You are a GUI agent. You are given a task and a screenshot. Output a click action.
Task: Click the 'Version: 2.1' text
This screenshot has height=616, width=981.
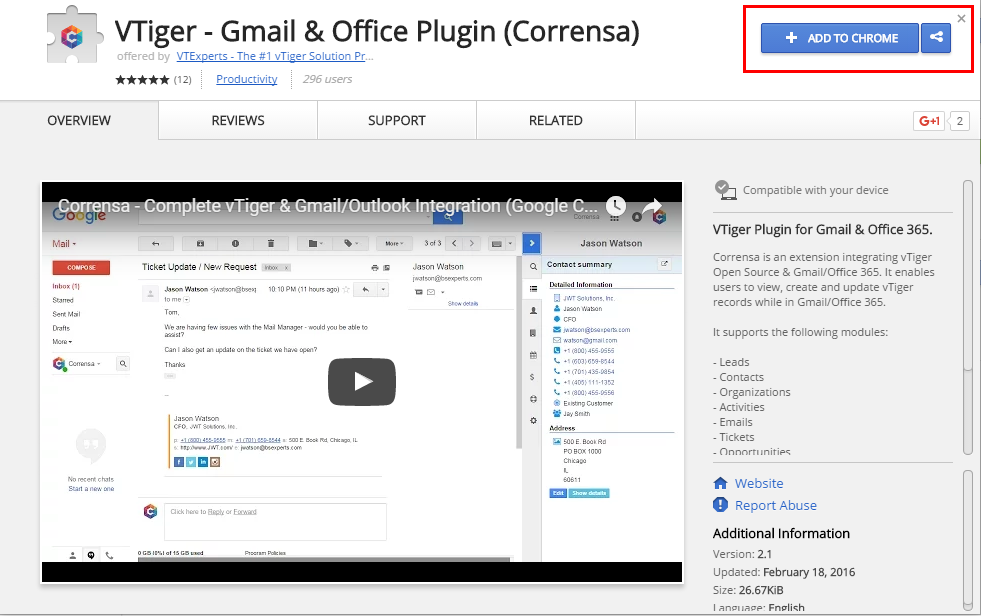pyautogui.click(x=742, y=554)
